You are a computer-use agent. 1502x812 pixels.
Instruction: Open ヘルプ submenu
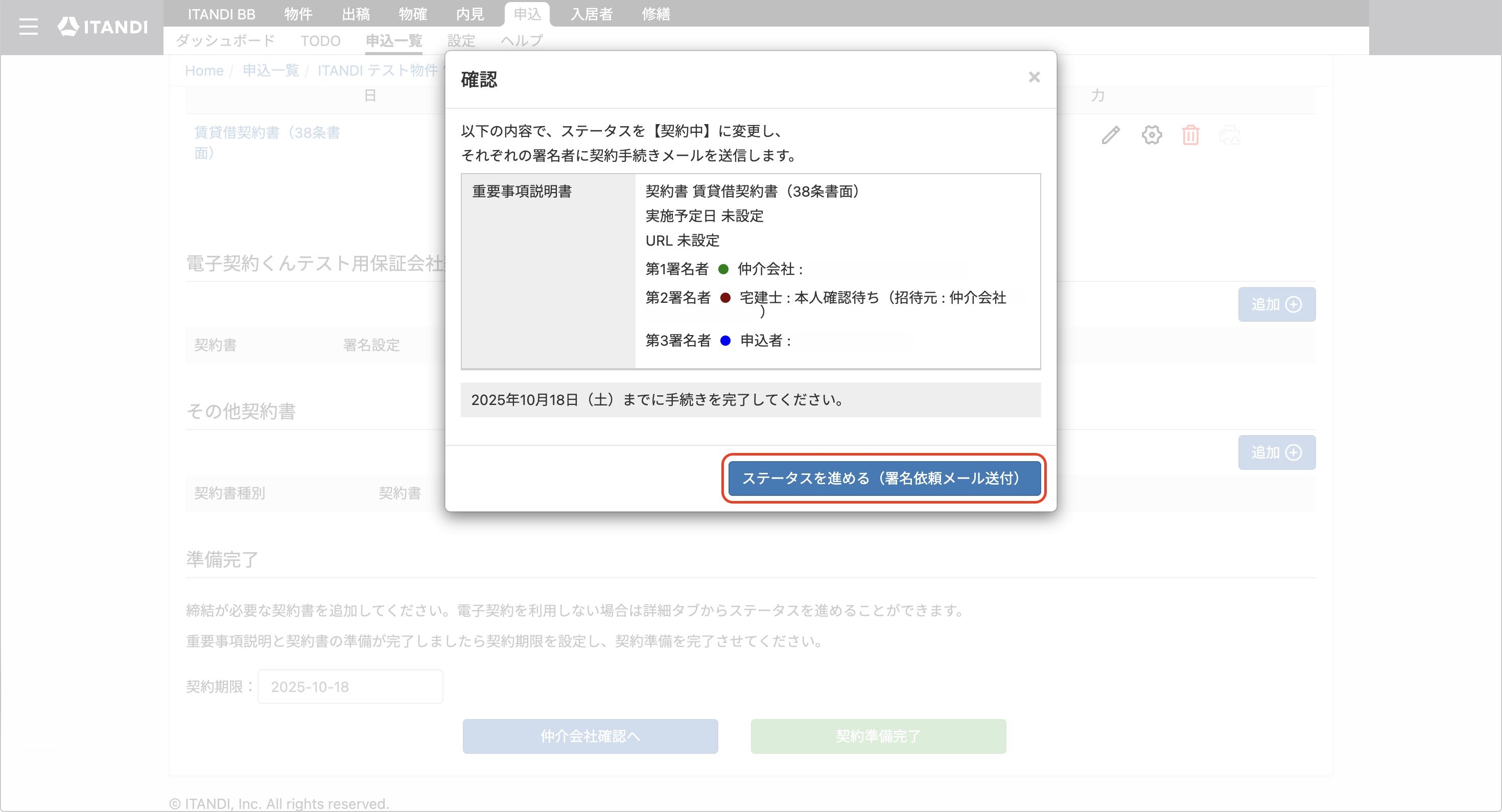pos(521,41)
